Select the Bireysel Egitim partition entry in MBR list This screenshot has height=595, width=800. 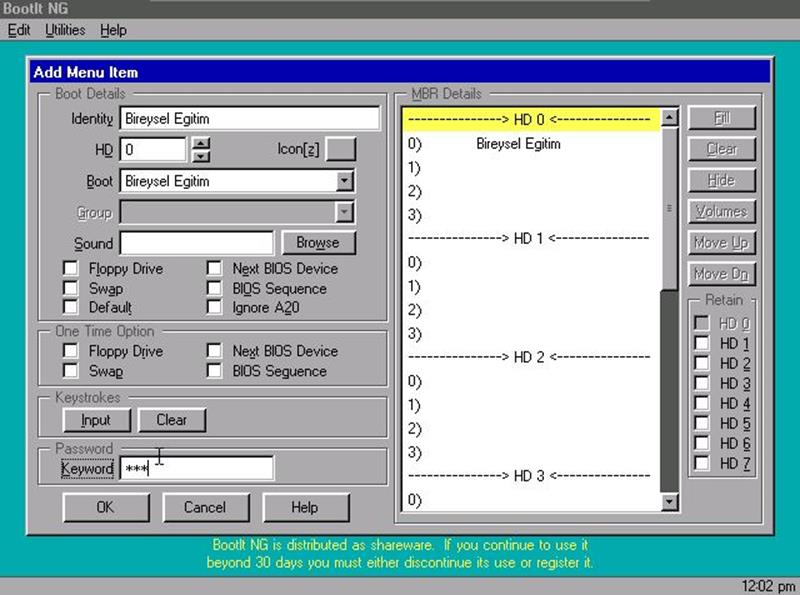coord(531,144)
